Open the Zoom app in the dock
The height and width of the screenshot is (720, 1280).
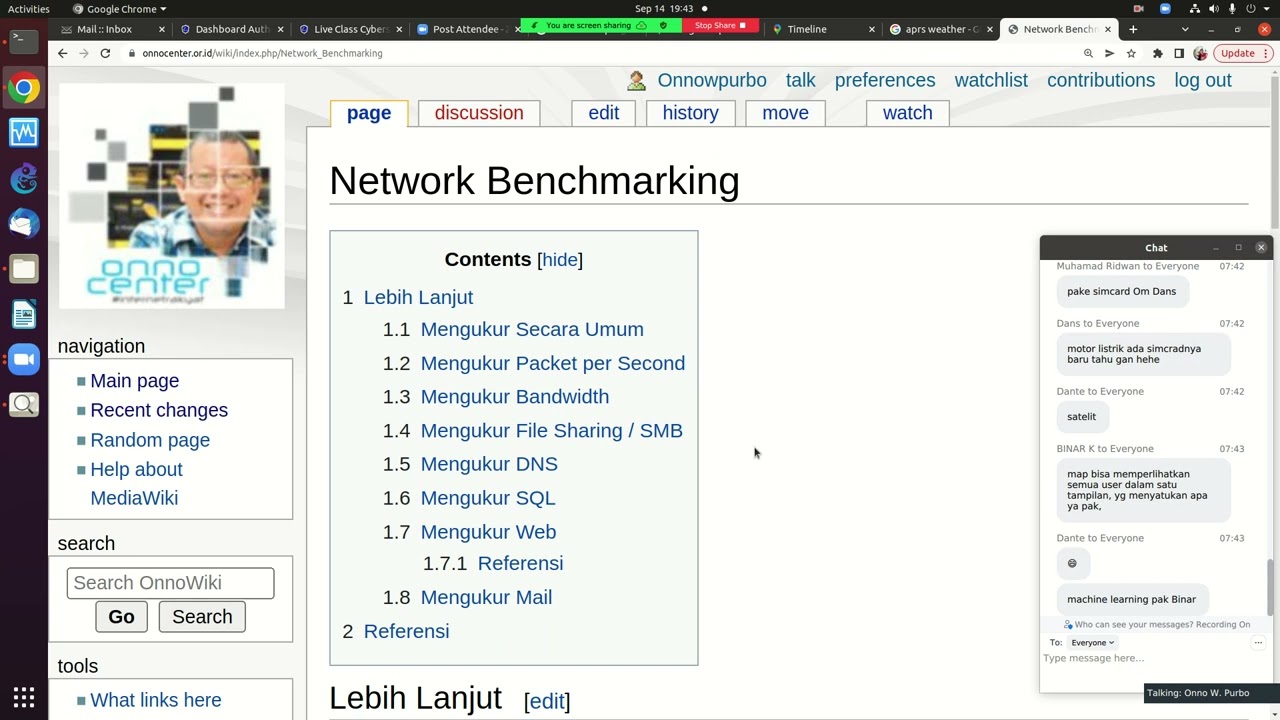pyautogui.click(x=24, y=359)
